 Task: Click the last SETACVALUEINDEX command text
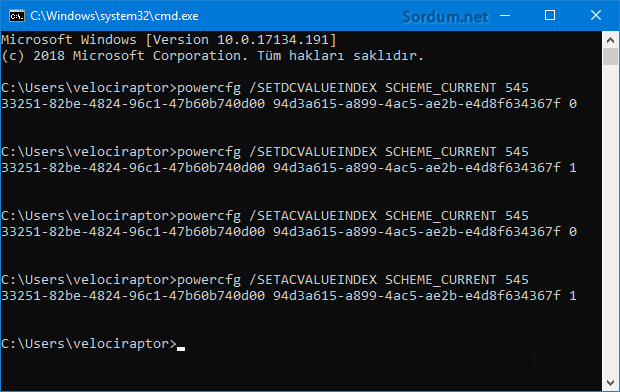(313, 280)
